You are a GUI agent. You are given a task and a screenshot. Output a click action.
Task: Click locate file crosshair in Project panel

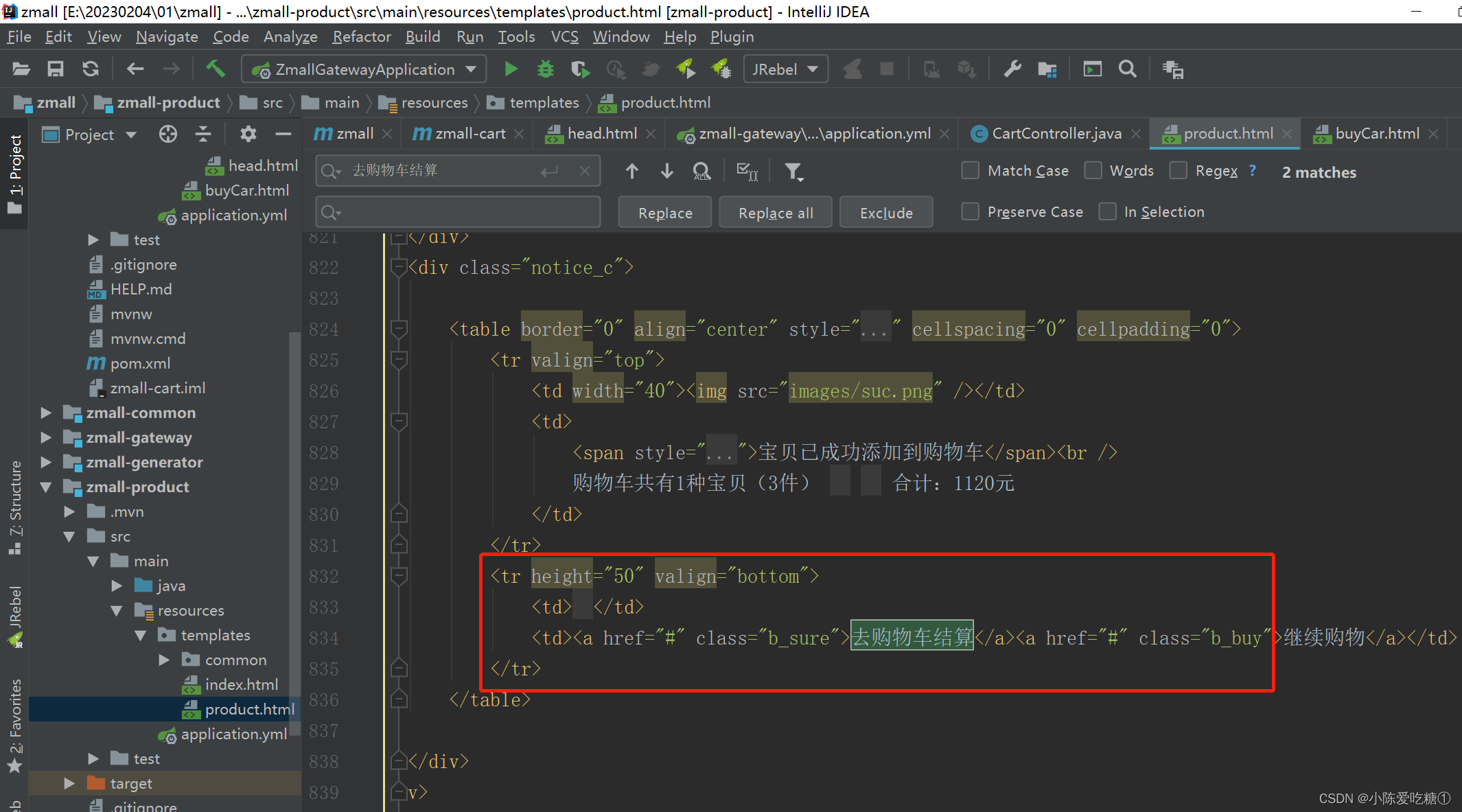tap(168, 135)
